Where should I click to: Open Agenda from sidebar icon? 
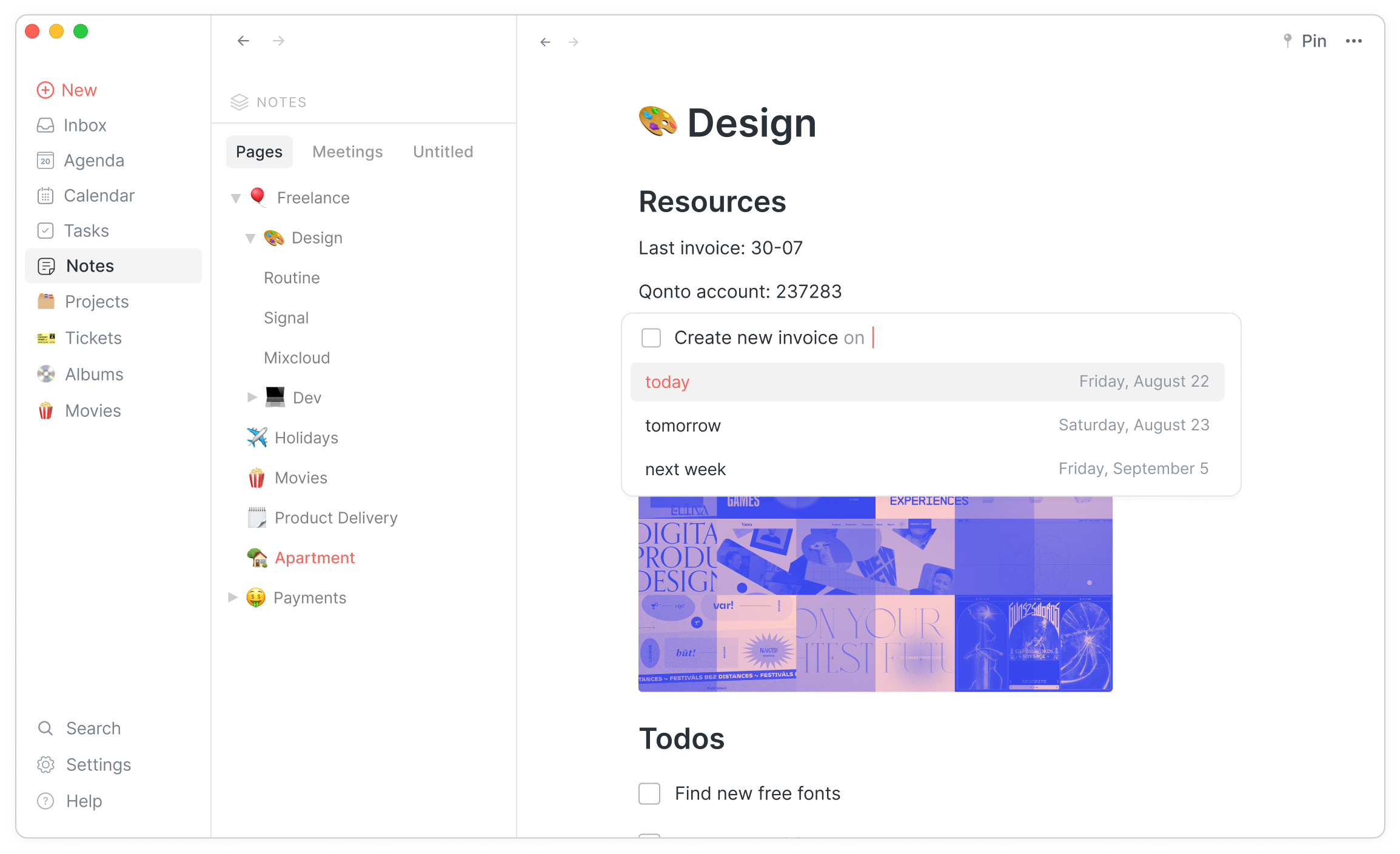[45, 161]
